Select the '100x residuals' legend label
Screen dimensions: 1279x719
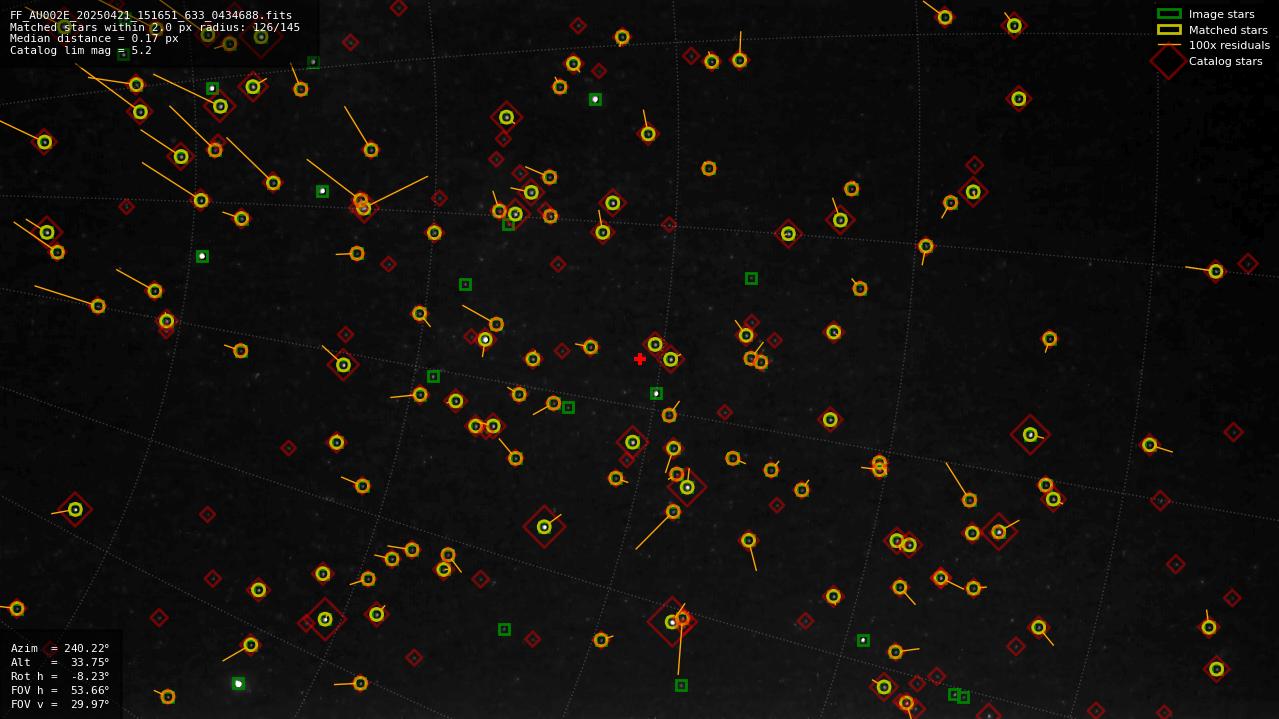1229,45
